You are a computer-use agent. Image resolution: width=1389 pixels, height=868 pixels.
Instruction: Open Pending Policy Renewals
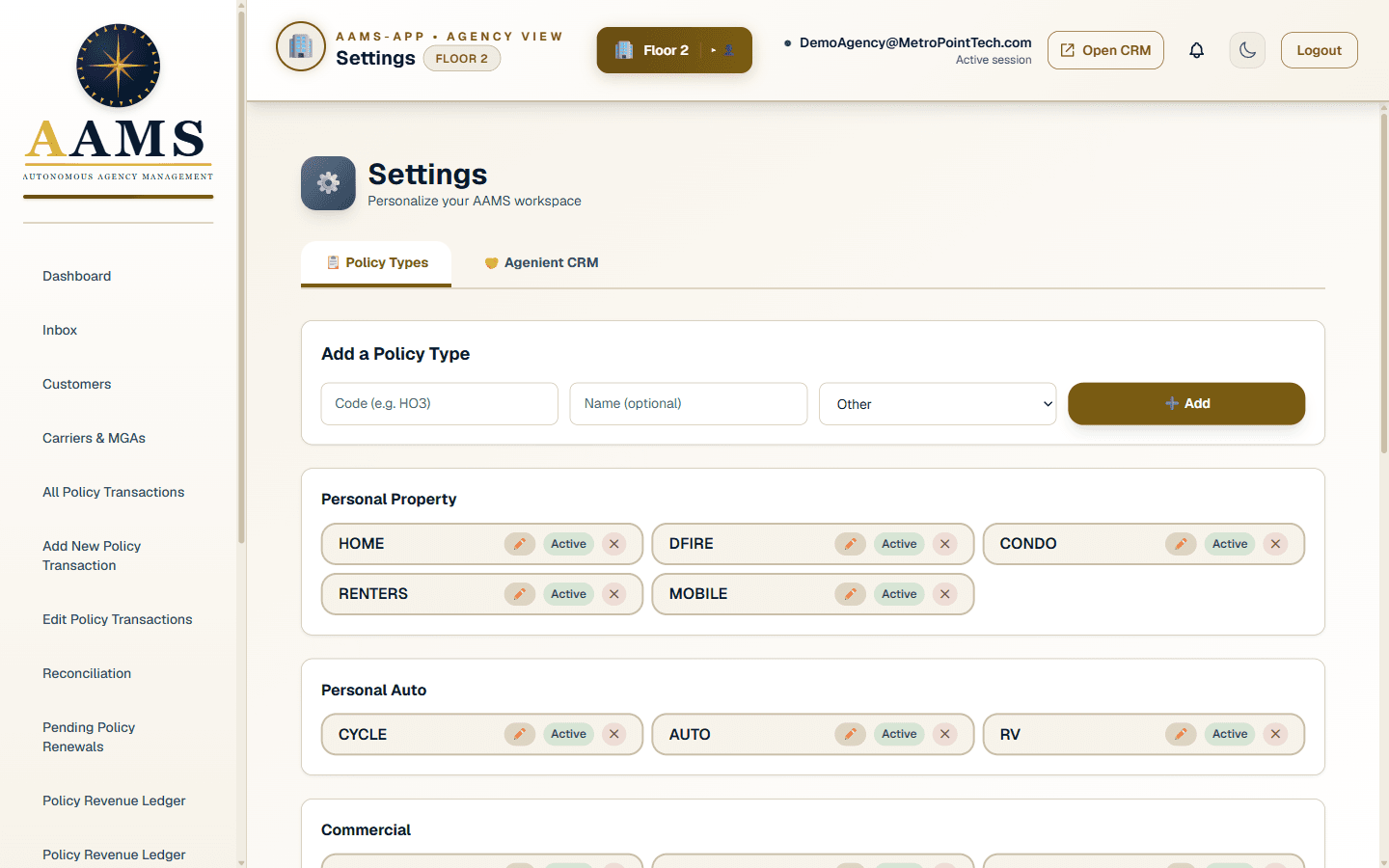click(x=89, y=737)
